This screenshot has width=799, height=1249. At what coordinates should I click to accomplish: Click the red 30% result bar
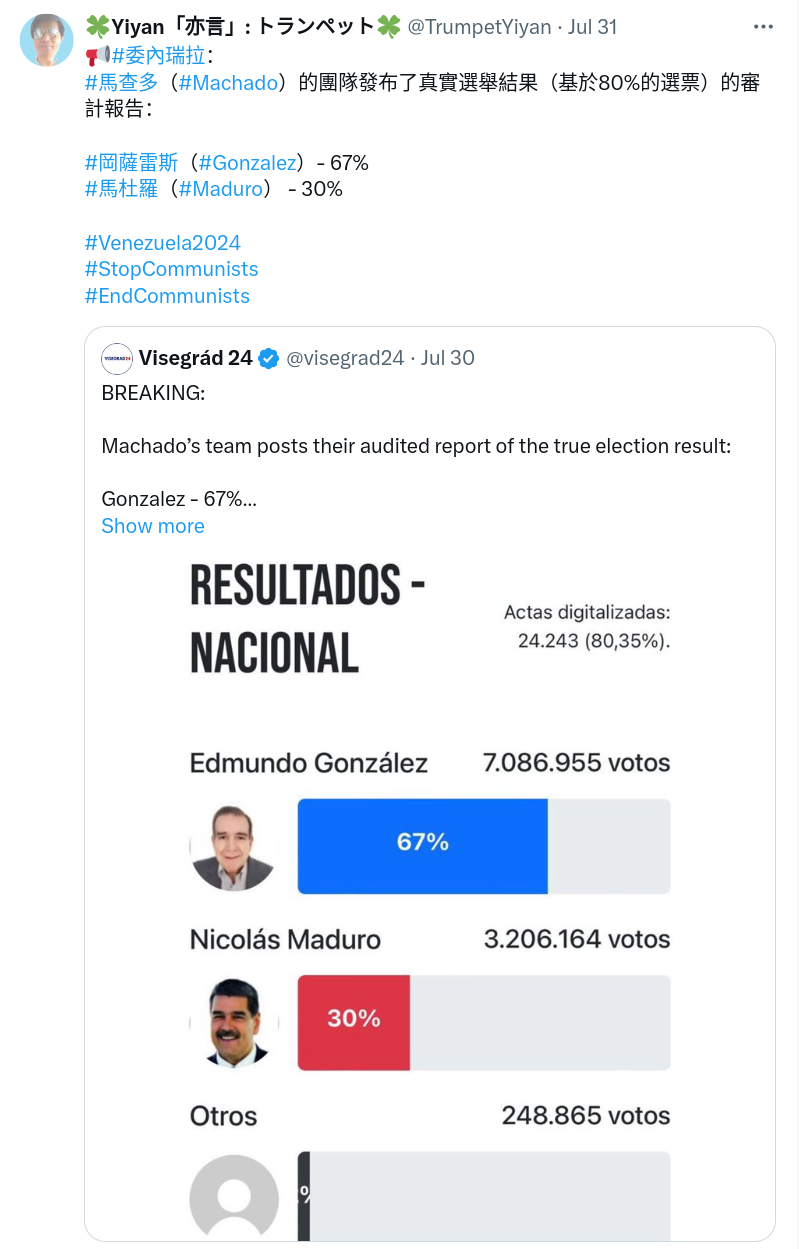pos(354,1022)
